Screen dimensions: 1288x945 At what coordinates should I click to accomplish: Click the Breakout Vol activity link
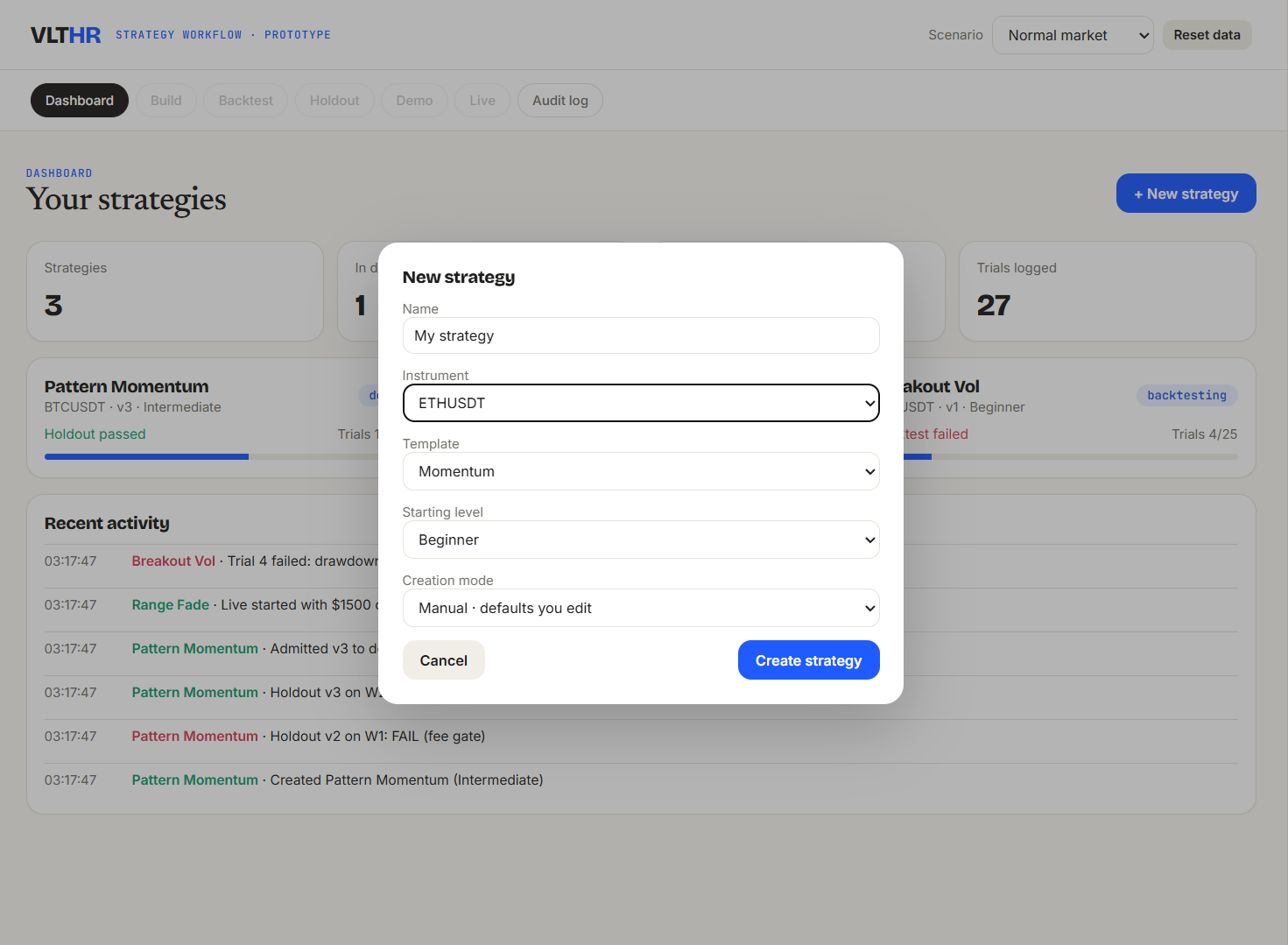[173, 561]
